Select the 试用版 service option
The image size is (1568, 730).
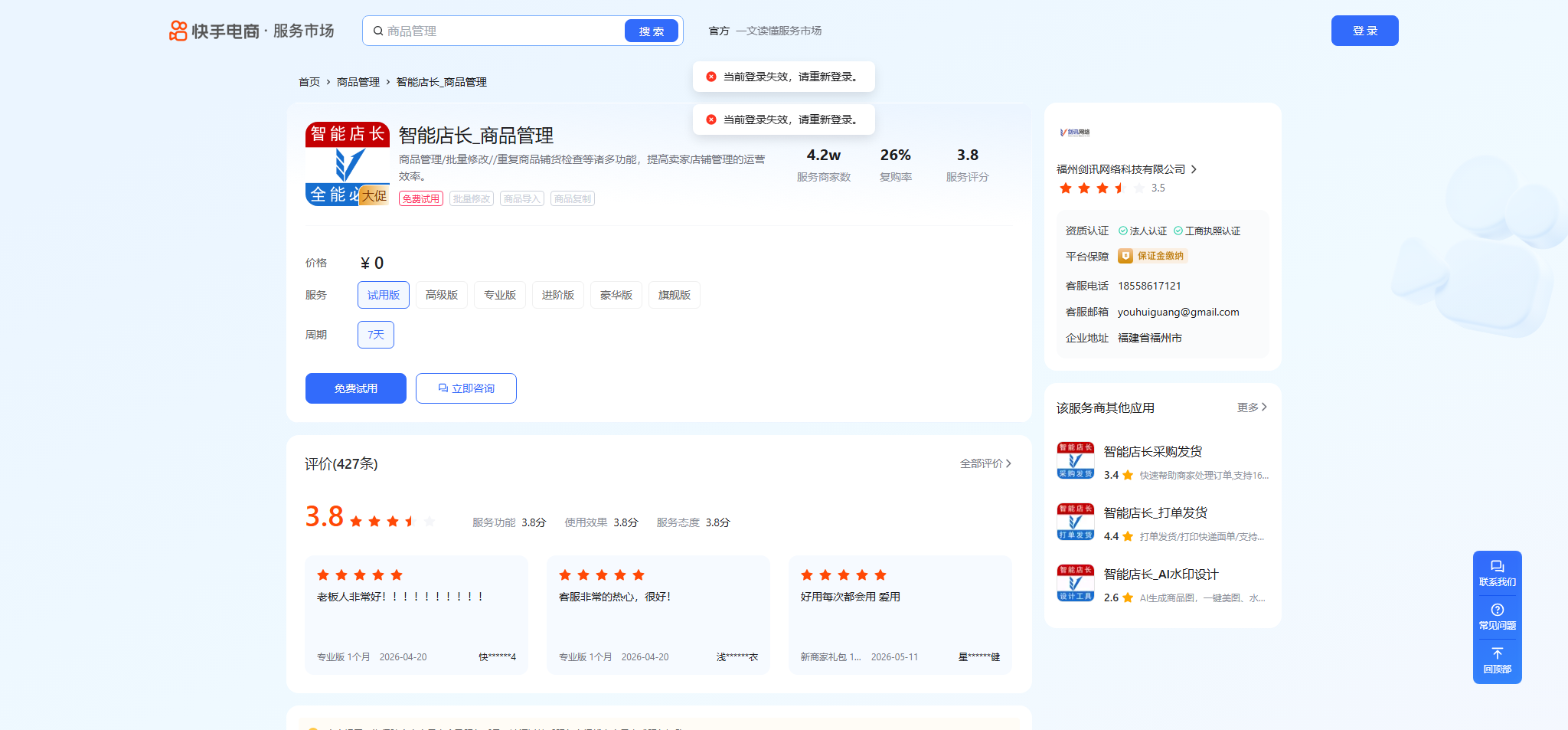click(384, 295)
